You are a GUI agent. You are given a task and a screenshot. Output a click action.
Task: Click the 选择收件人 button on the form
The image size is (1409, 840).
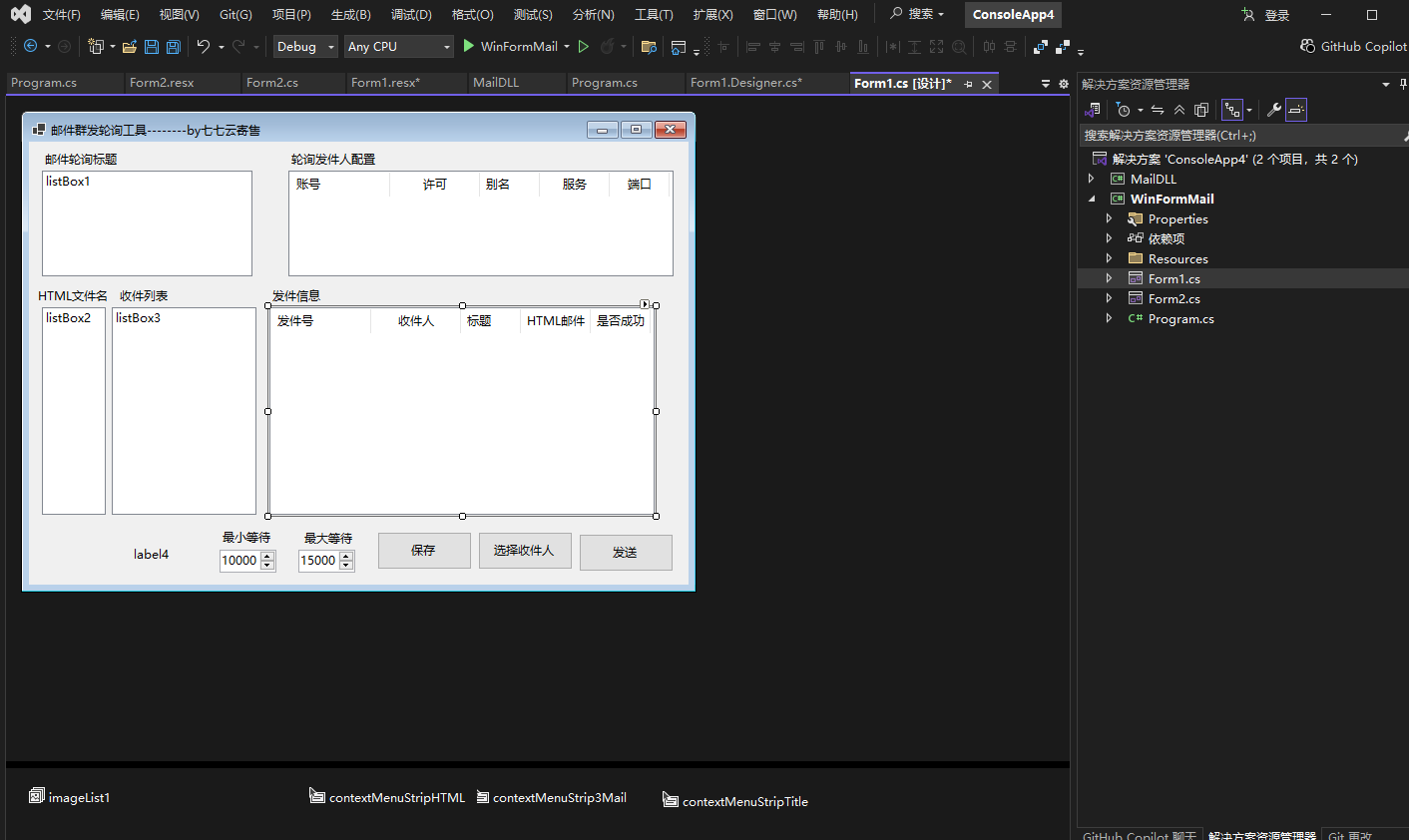pos(524,551)
